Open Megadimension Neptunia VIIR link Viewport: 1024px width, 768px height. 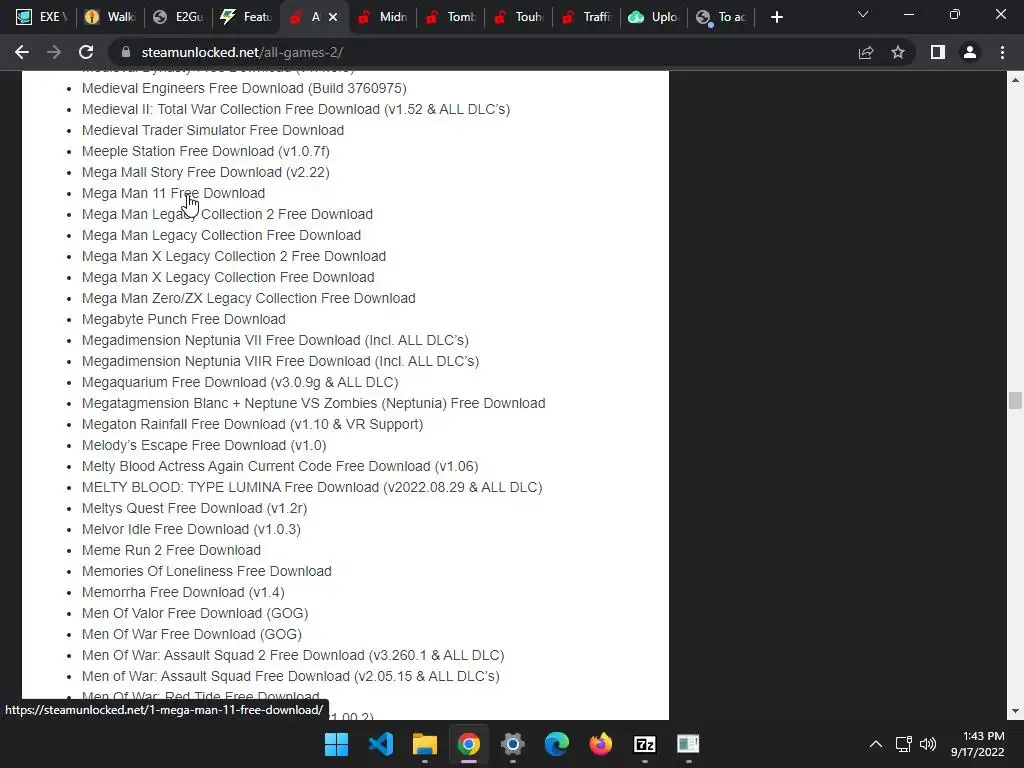(280, 361)
